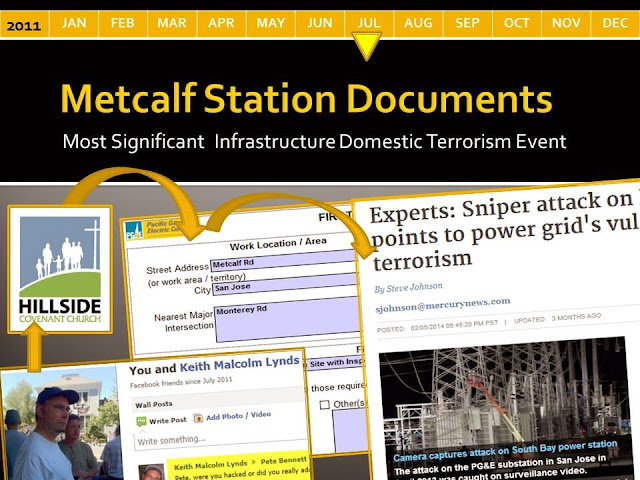Click the Write Post button
Screen dimensions: 640x480
click(168, 420)
